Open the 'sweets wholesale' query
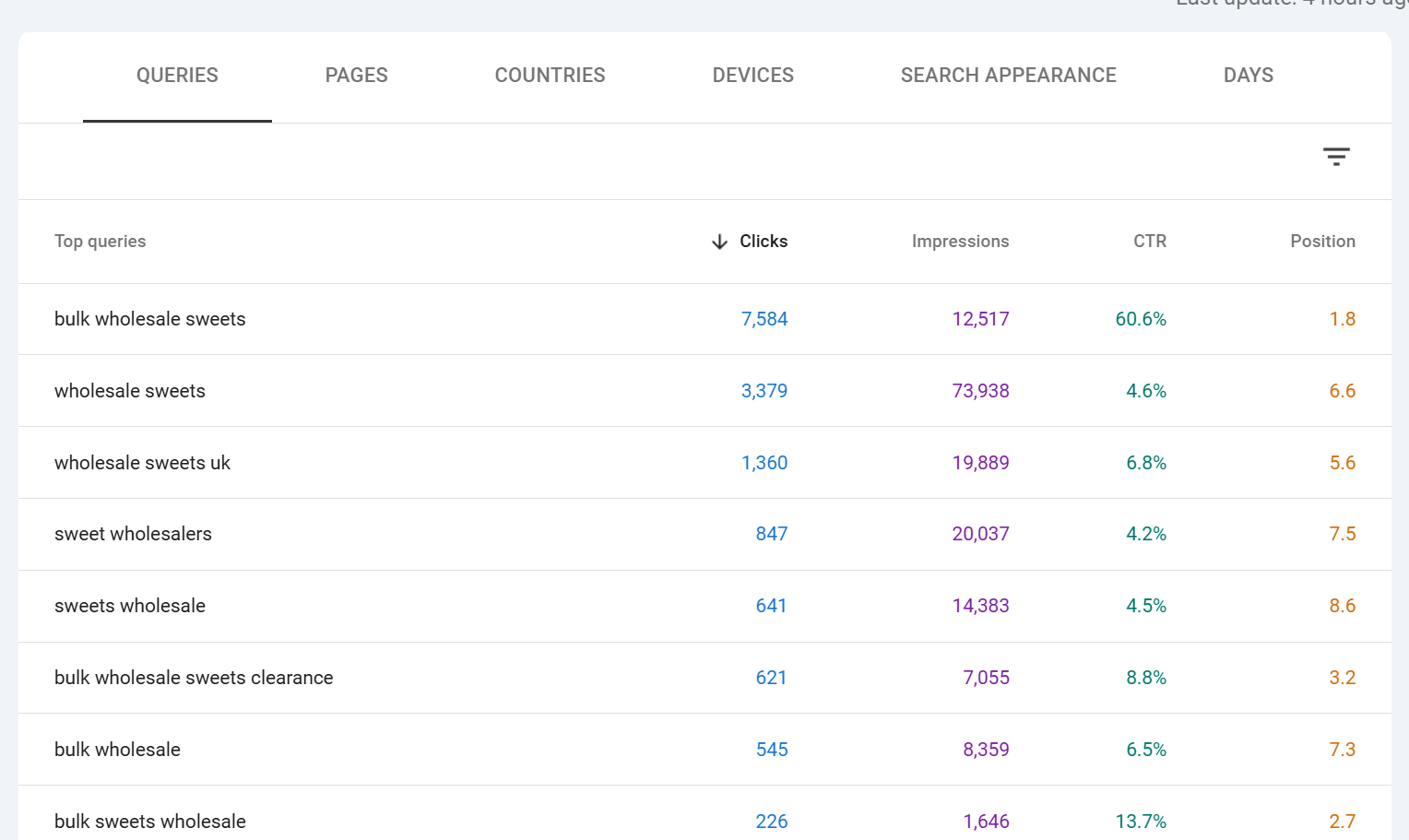This screenshot has height=840, width=1409. (x=130, y=606)
